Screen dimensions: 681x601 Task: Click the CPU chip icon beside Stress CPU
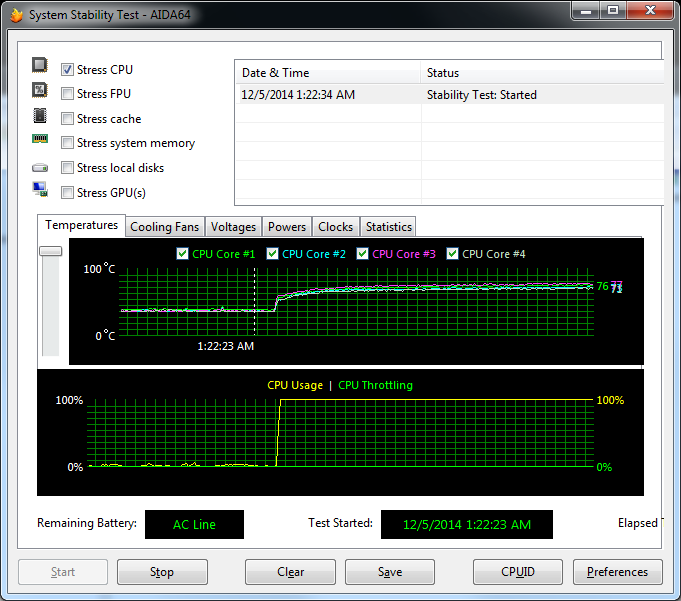pos(40,65)
